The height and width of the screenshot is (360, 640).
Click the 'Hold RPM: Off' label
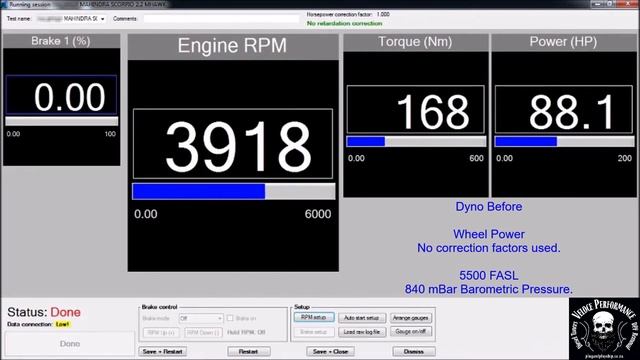246,332
